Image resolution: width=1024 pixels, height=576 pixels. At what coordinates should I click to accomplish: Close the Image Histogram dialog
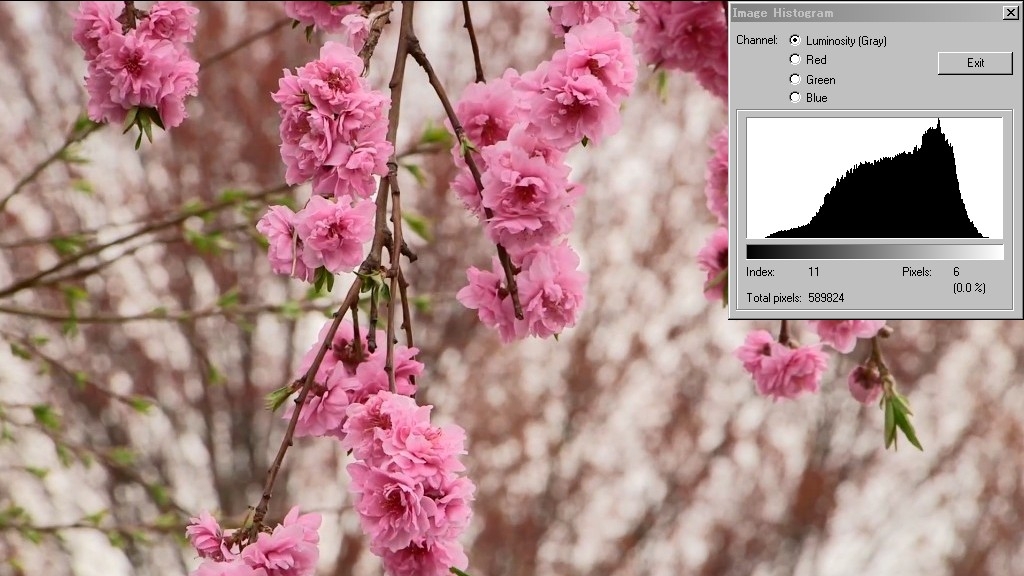1010,12
